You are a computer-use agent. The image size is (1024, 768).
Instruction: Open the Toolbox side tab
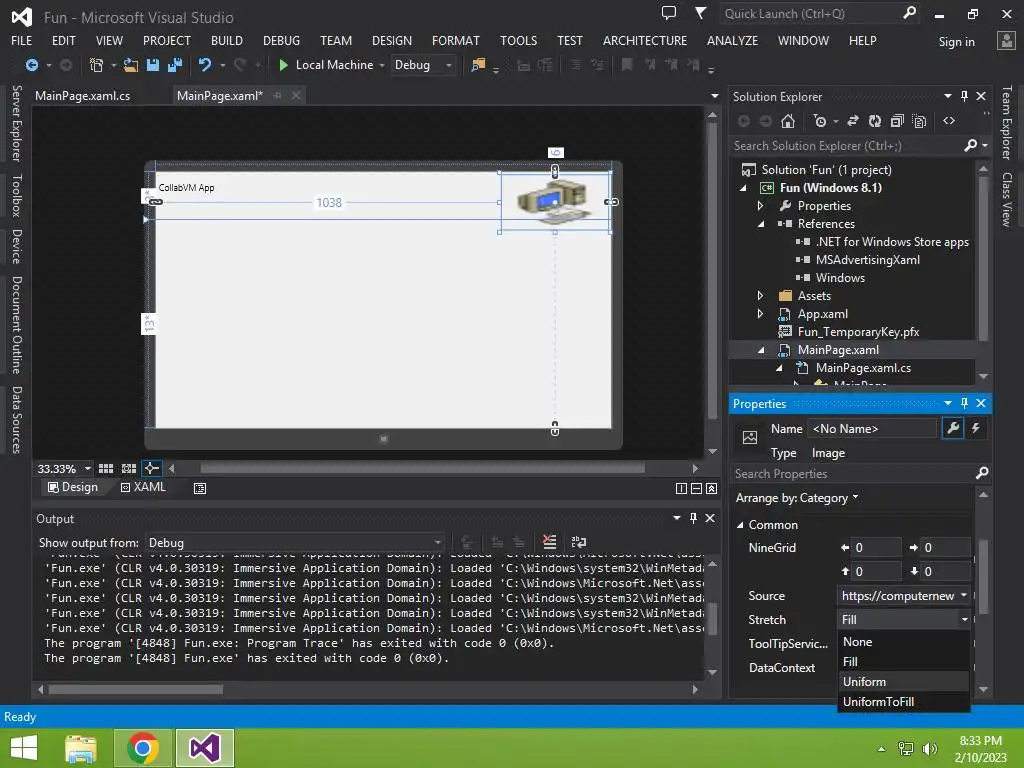pyautogui.click(x=17, y=196)
